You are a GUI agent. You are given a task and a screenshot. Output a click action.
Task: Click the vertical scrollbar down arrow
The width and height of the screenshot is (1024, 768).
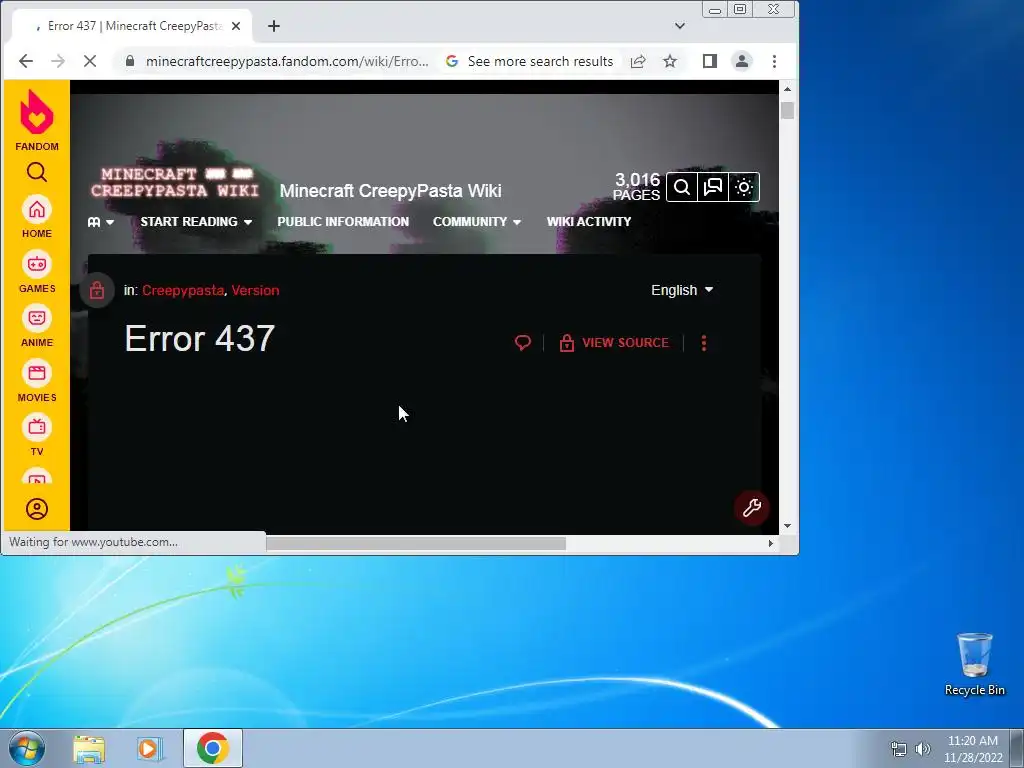click(787, 526)
